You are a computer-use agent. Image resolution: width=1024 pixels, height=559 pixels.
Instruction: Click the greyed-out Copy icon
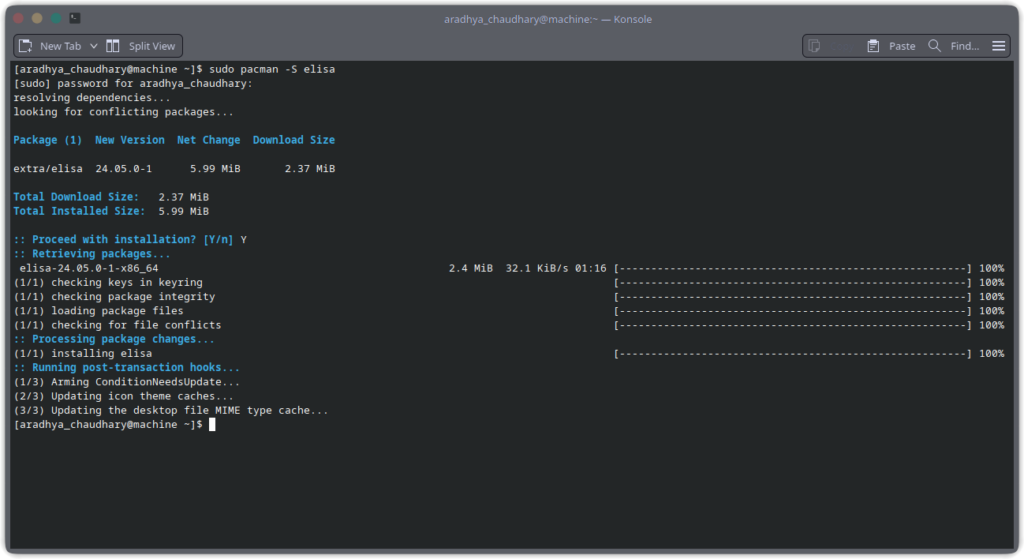click(814, 46)
